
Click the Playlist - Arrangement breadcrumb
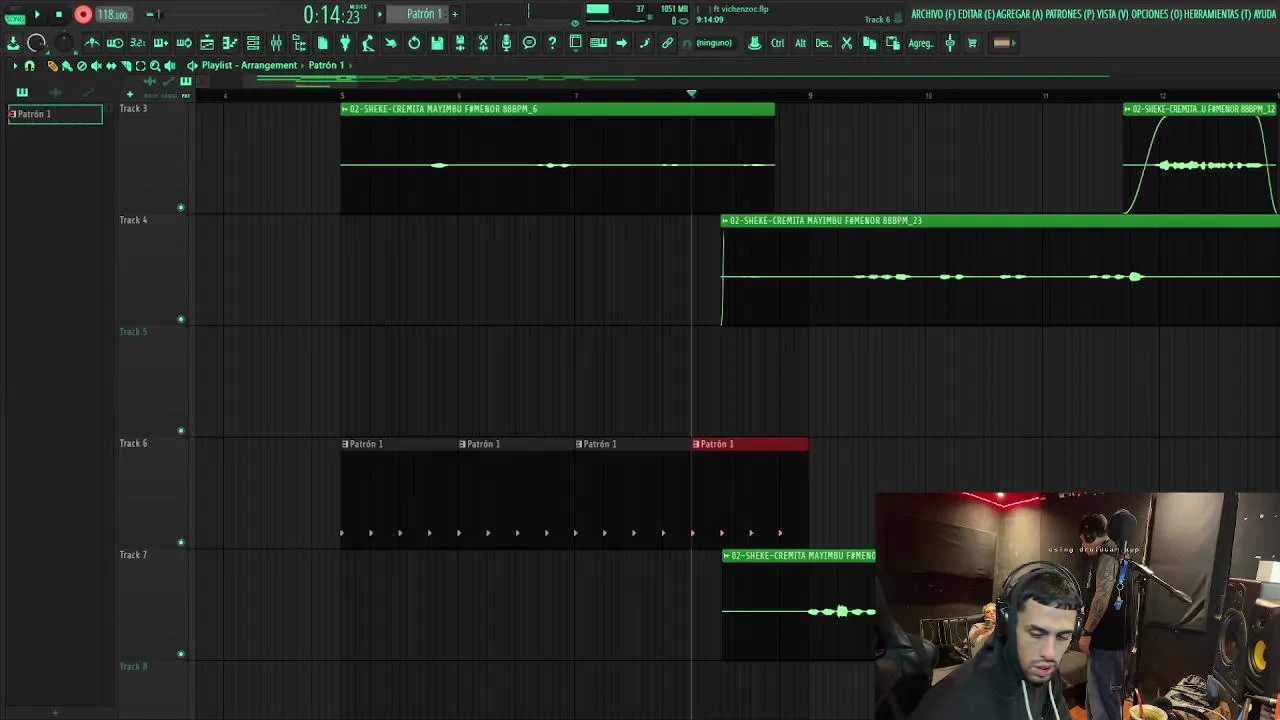249,65
